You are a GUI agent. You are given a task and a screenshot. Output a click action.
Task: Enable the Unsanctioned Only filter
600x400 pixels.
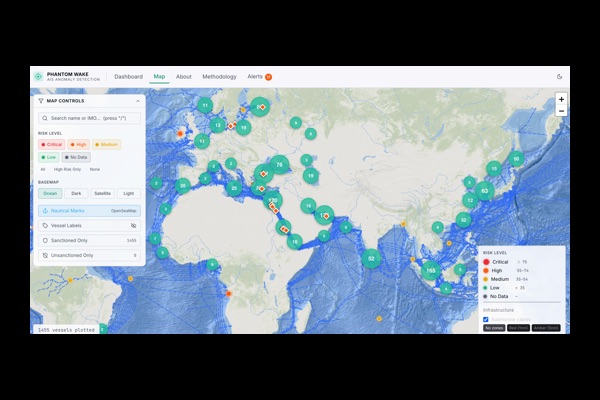coord(88,255)
